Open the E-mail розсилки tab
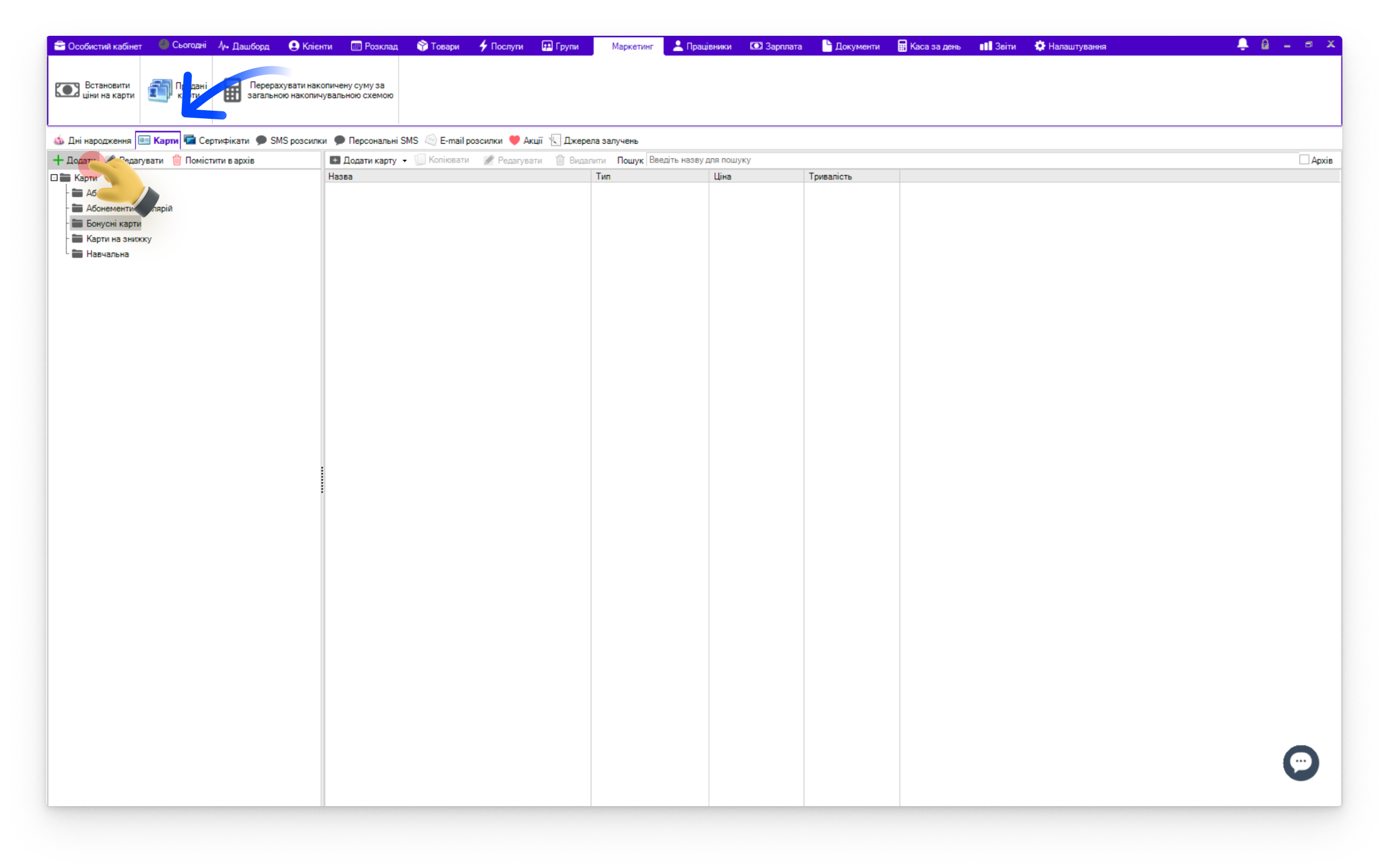 tap(464, 141)
